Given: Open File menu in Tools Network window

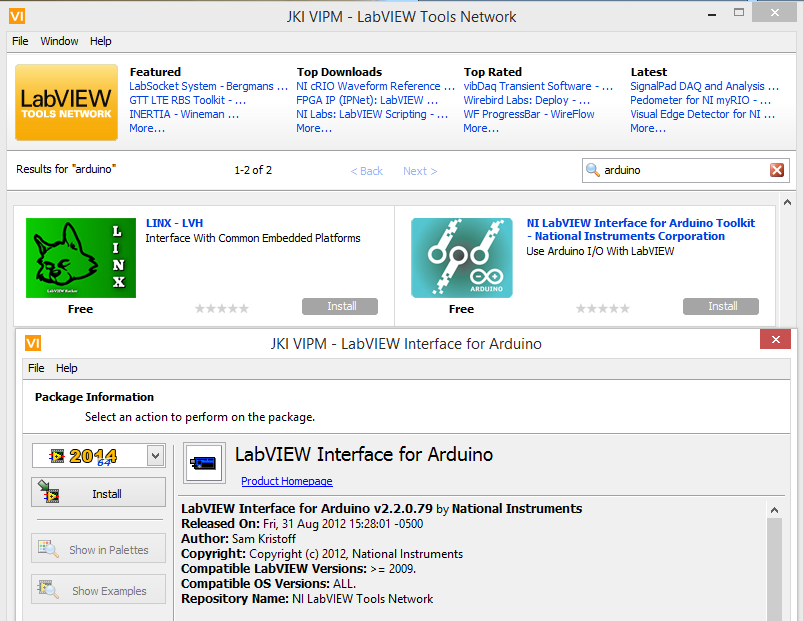Looking at the screenshot, I should click(20, 41).
